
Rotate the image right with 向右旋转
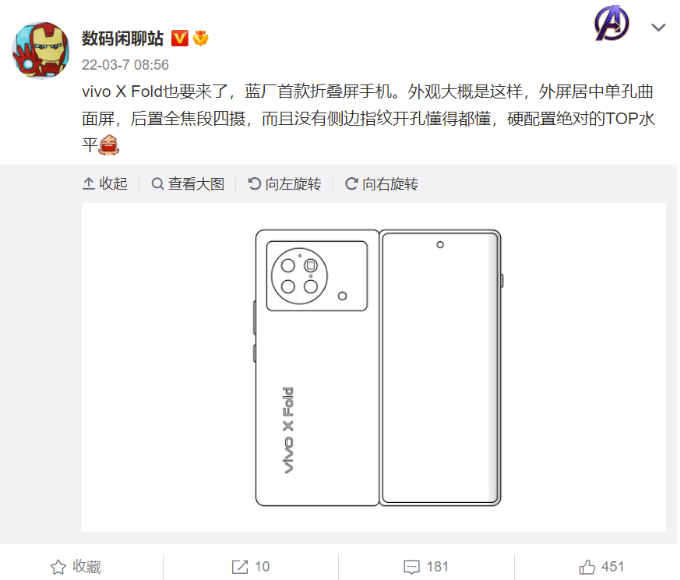coord(382,184)
